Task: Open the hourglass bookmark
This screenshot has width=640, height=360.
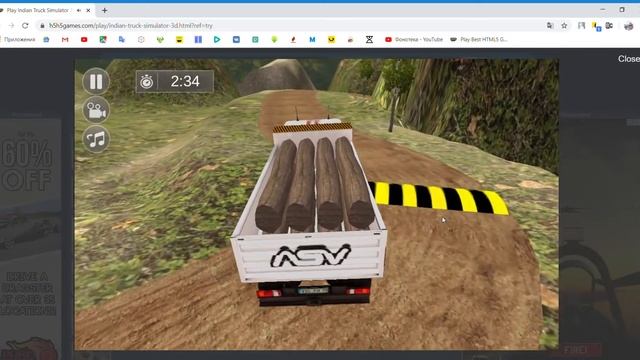Action: tap(369, 40)
